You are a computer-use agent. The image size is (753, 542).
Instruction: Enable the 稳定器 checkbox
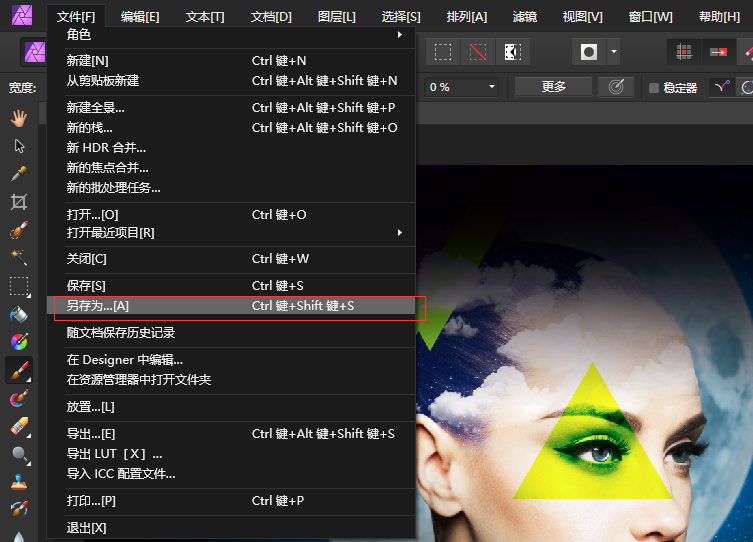654,88
